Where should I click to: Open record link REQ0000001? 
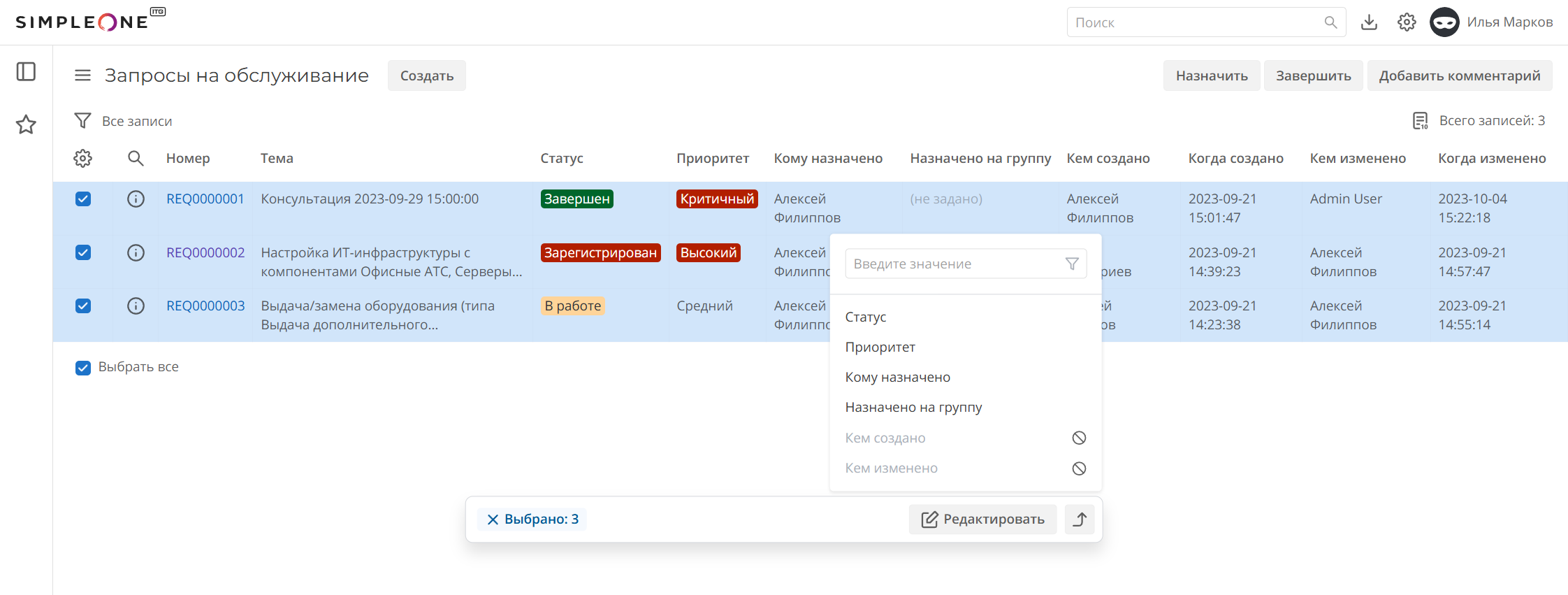point(205,199)
